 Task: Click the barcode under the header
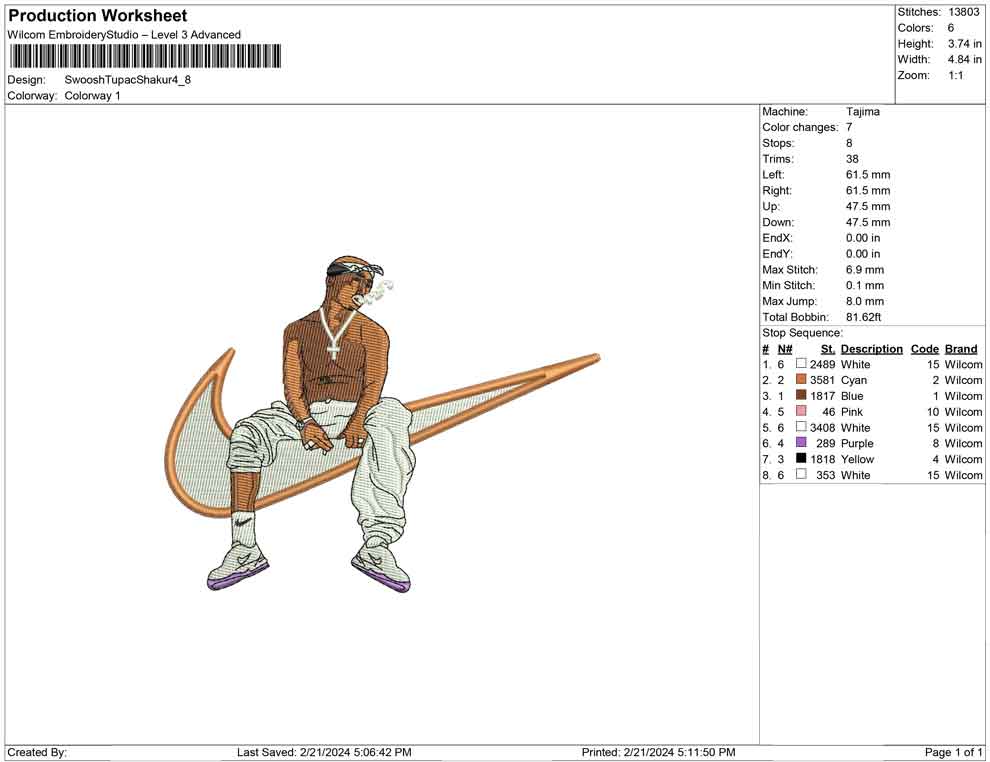145,56
